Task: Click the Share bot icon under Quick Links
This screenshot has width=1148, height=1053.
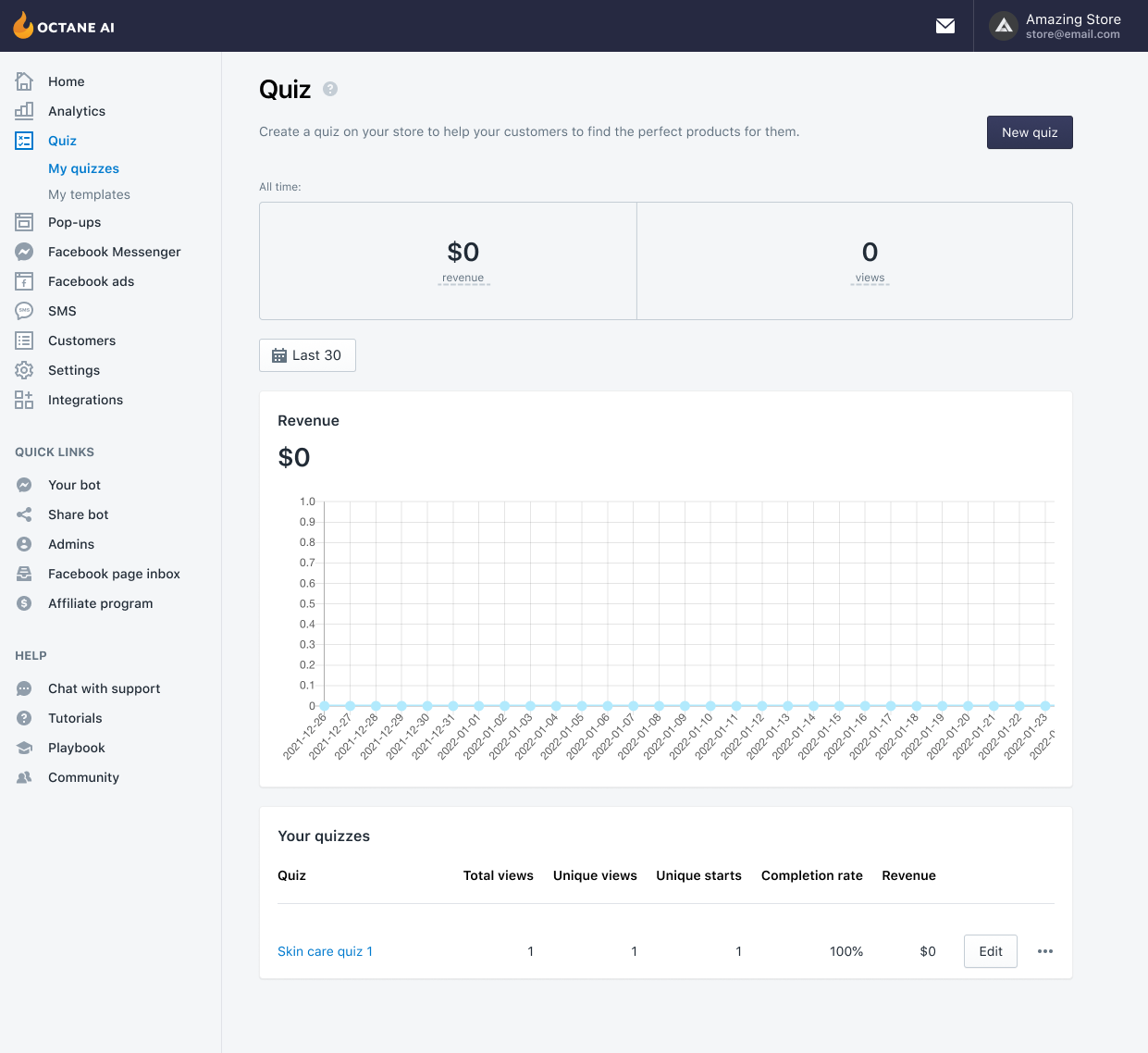Action: (x=24, y=514)
